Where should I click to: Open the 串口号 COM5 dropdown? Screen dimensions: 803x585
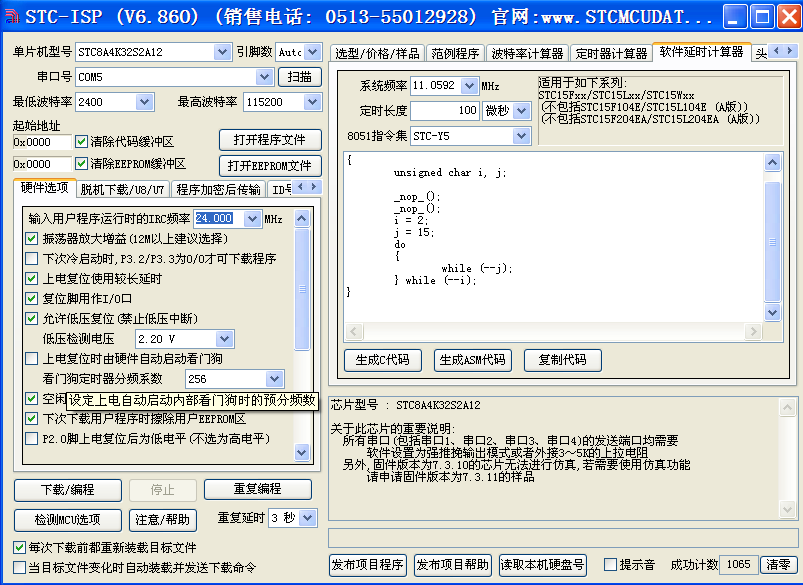coord(264,77)
